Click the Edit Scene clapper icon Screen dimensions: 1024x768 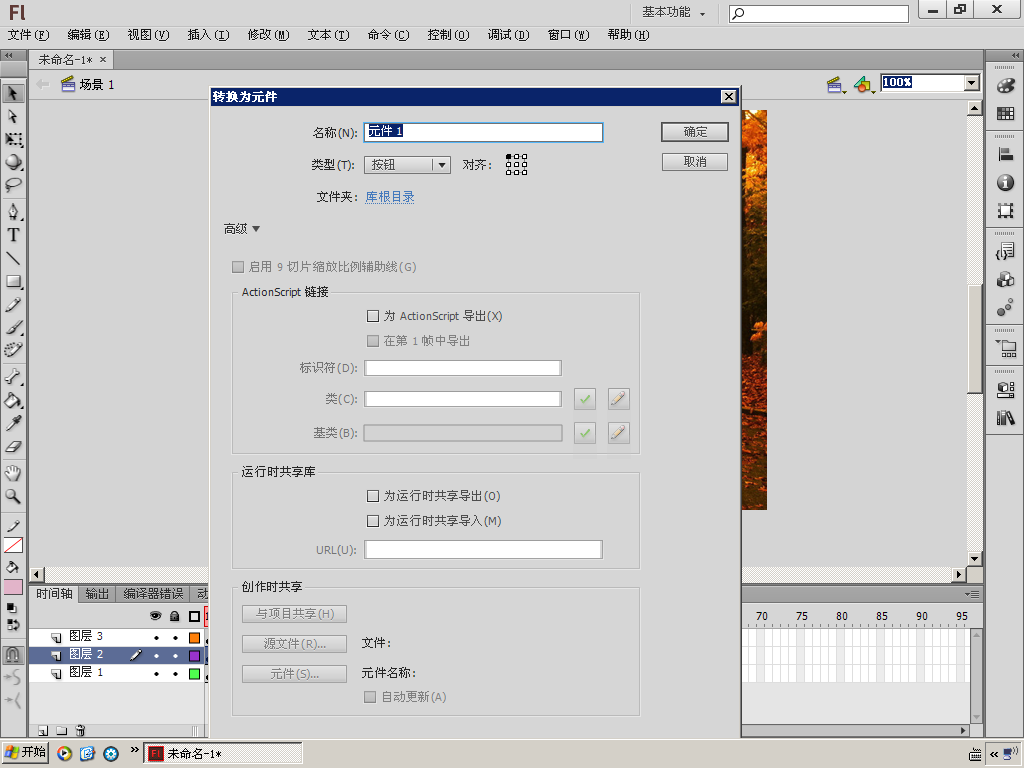pyautogui.click(x=835, y=84)
